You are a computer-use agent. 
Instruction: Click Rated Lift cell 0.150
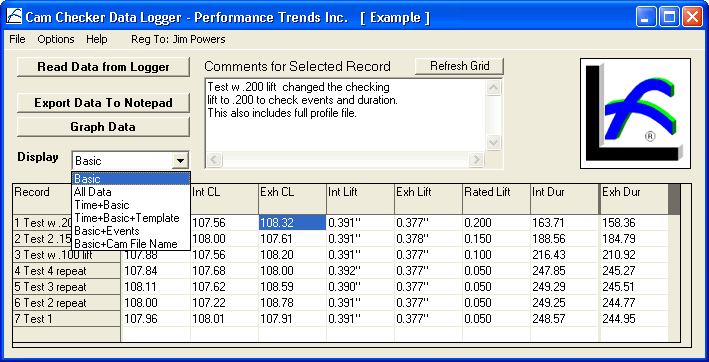coord(496,239)
